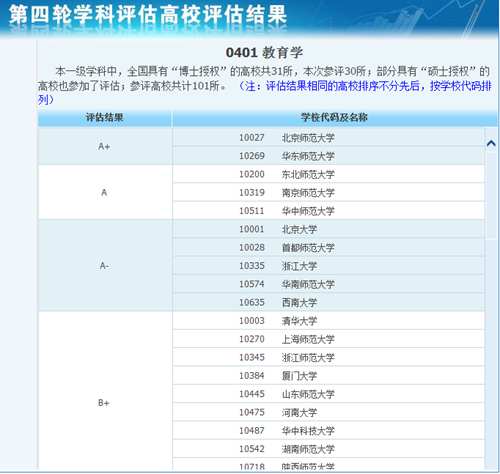Select the 上海师范大学 row

point(328,339)
